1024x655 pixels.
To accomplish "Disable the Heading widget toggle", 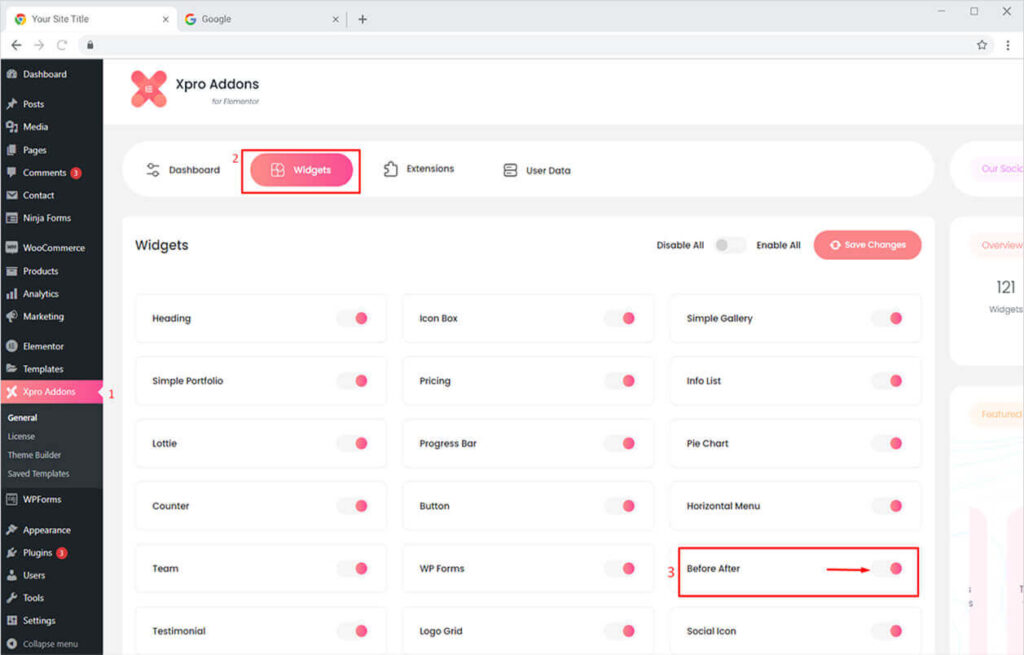I will coord(353,318).
